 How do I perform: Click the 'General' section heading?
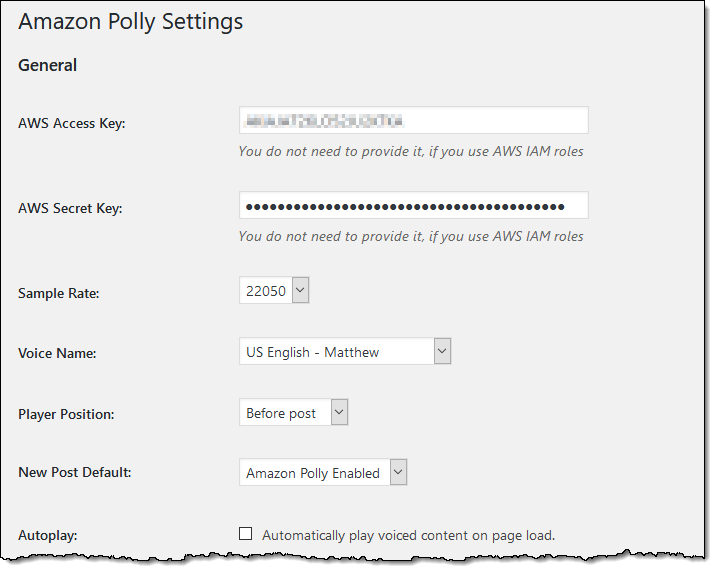pos(47,66)
